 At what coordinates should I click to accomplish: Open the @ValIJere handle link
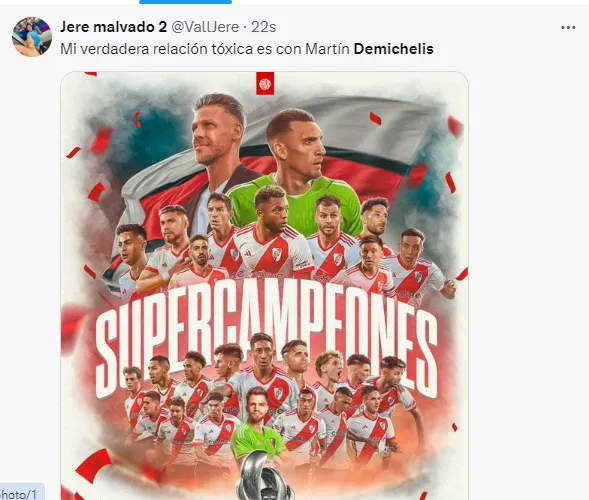coord(205,27)
